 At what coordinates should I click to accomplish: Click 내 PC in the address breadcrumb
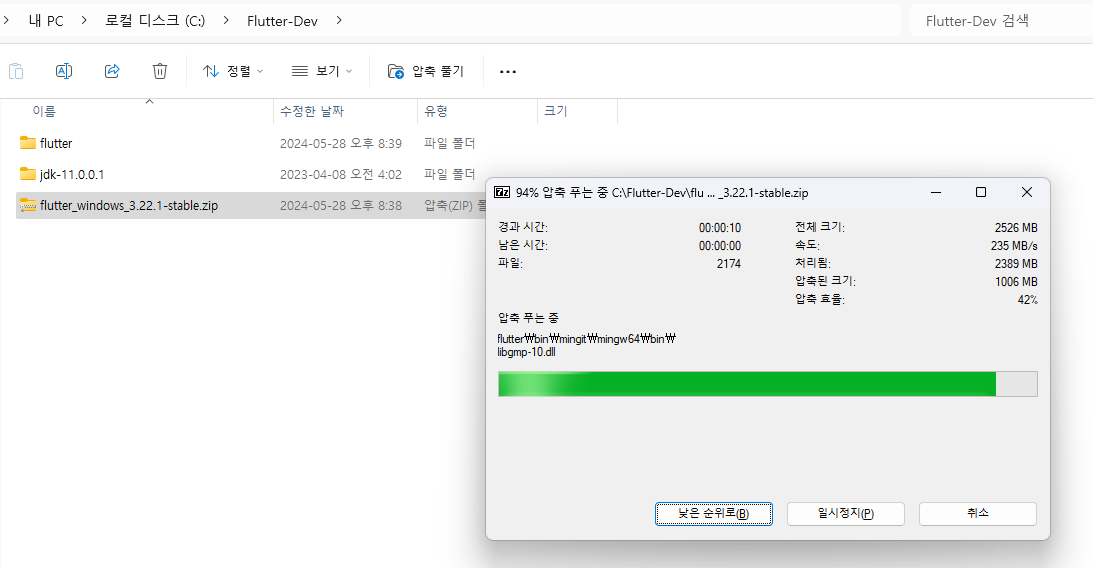click(46, 21)
